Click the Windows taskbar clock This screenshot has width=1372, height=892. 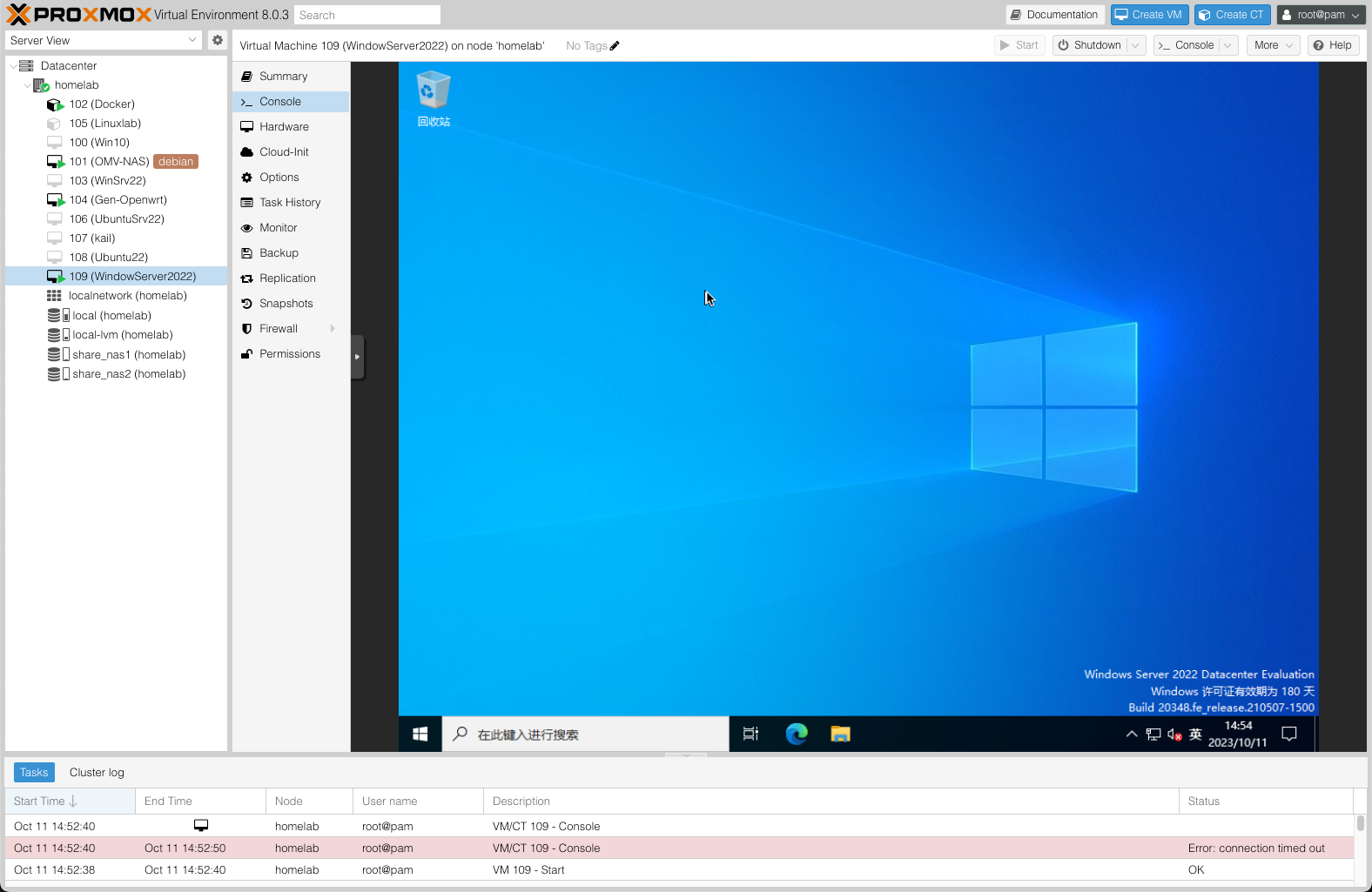click(1238, 734)
